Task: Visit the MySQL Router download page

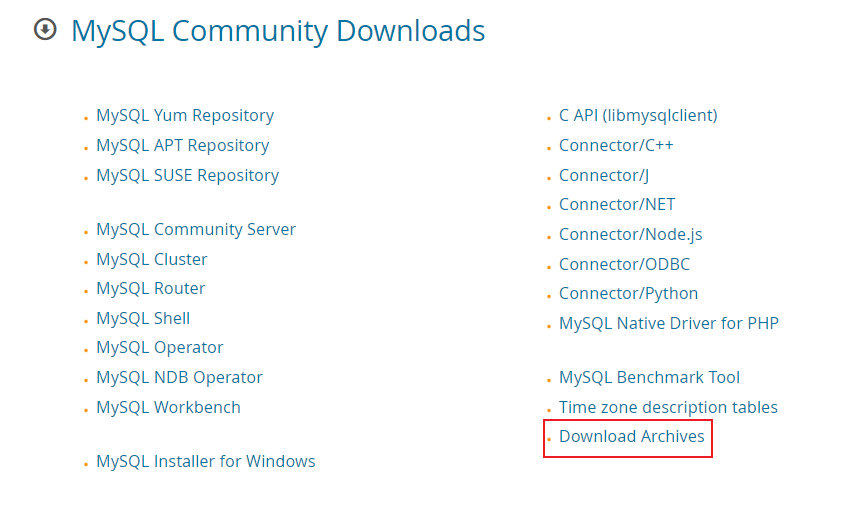Action: pos(151,289)
